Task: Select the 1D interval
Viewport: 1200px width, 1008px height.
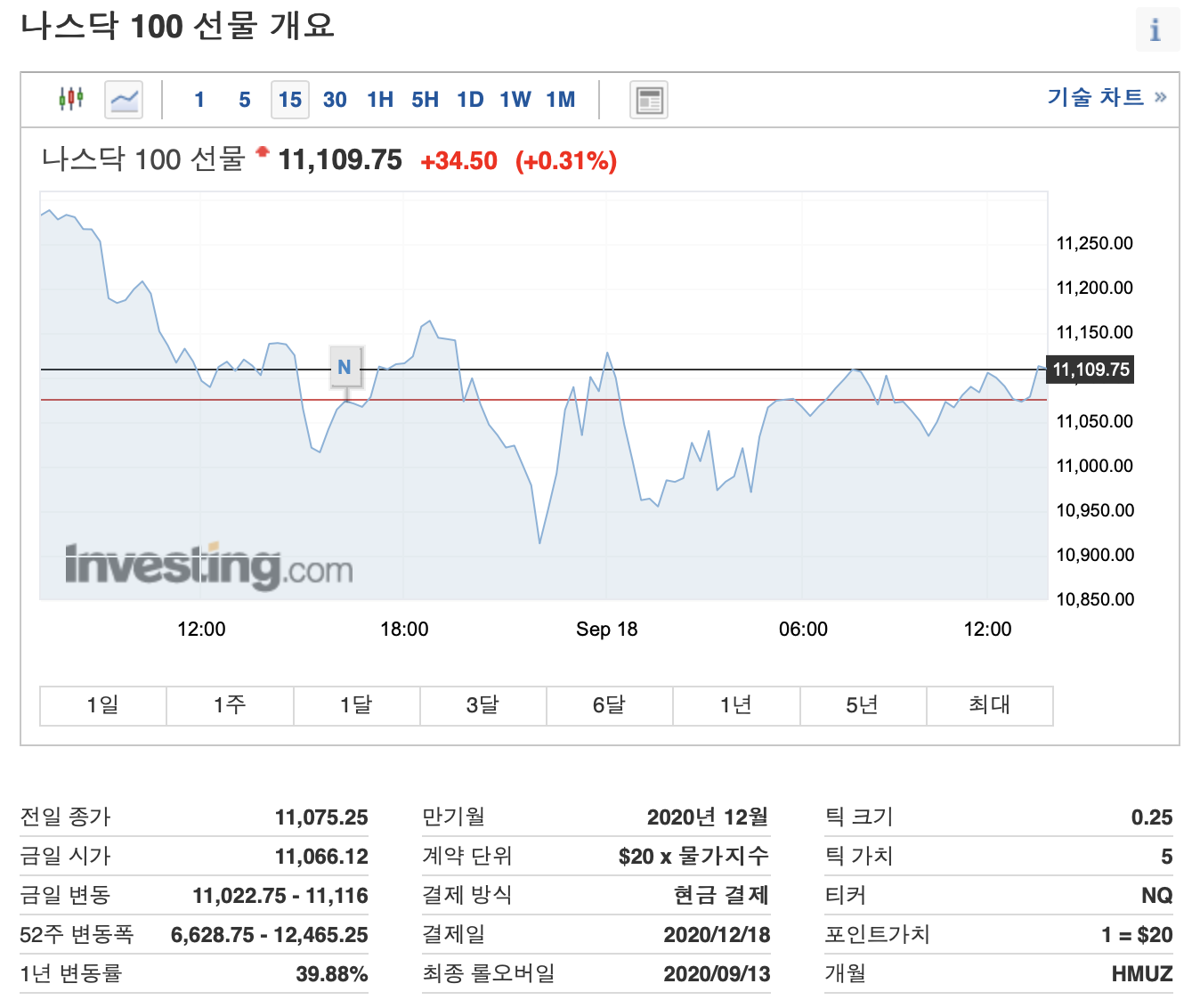Action: coord(470,100)
